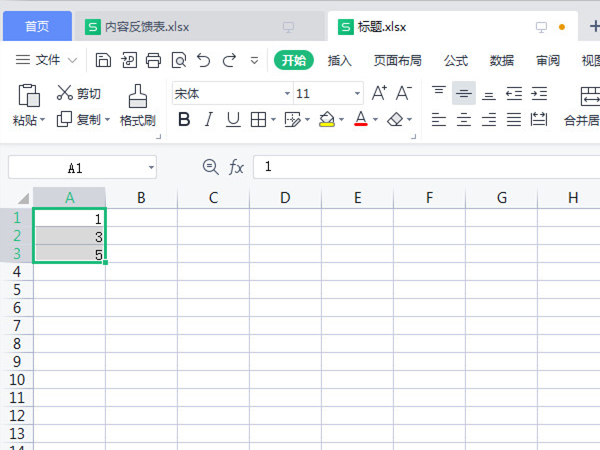Toggle Underline formatting
The height and width of the screenshot is (450, 600).
point(233,120)
